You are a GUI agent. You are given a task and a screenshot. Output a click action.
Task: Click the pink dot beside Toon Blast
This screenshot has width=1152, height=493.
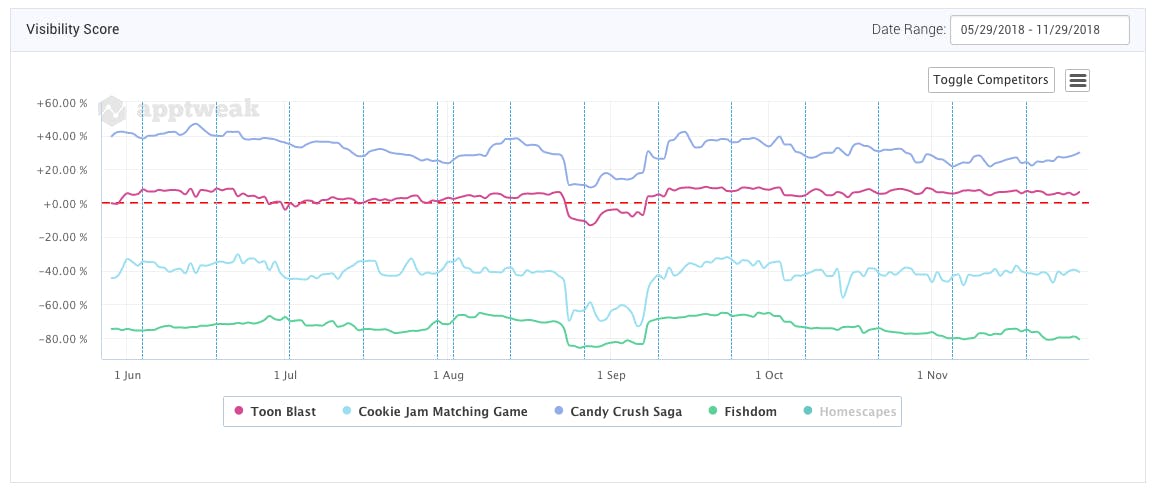point(239,411)
